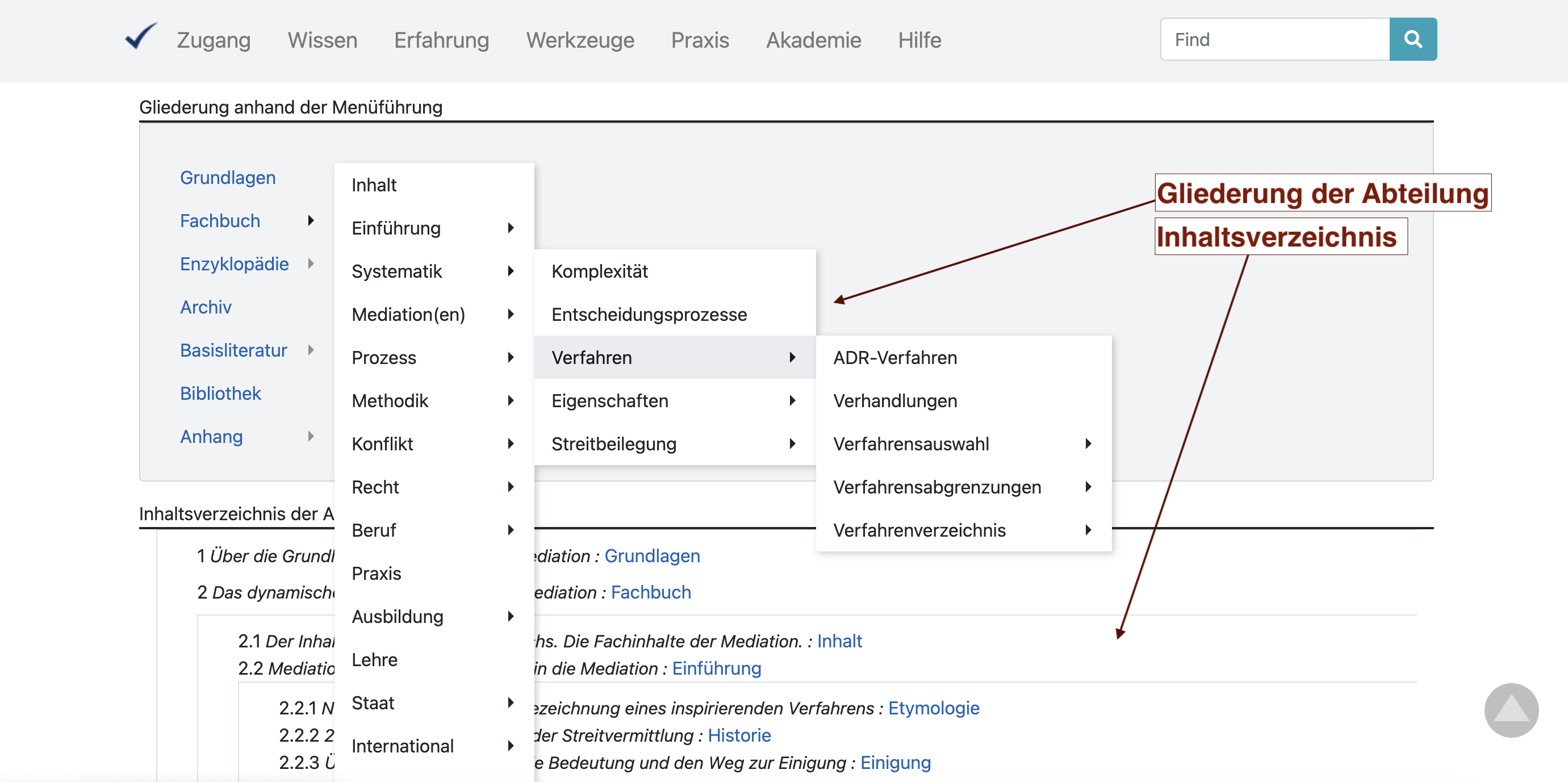
Task: Open Akademie in the navigation bar
Action: click(813, 40)
